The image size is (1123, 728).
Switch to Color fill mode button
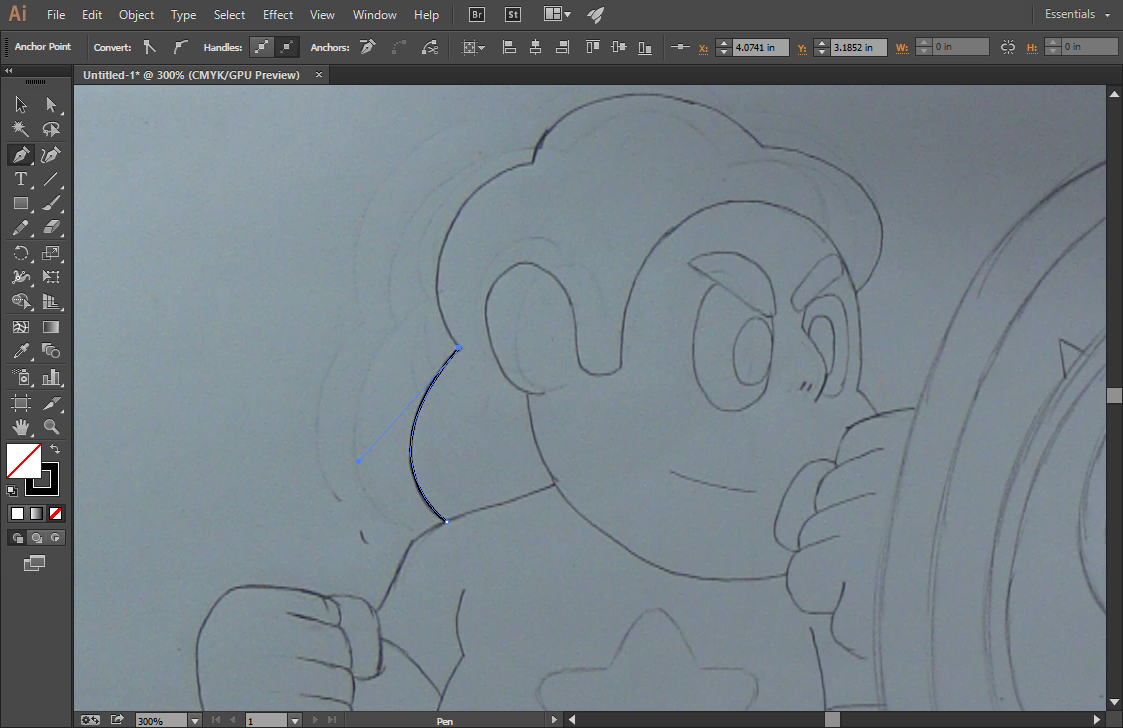18,514
